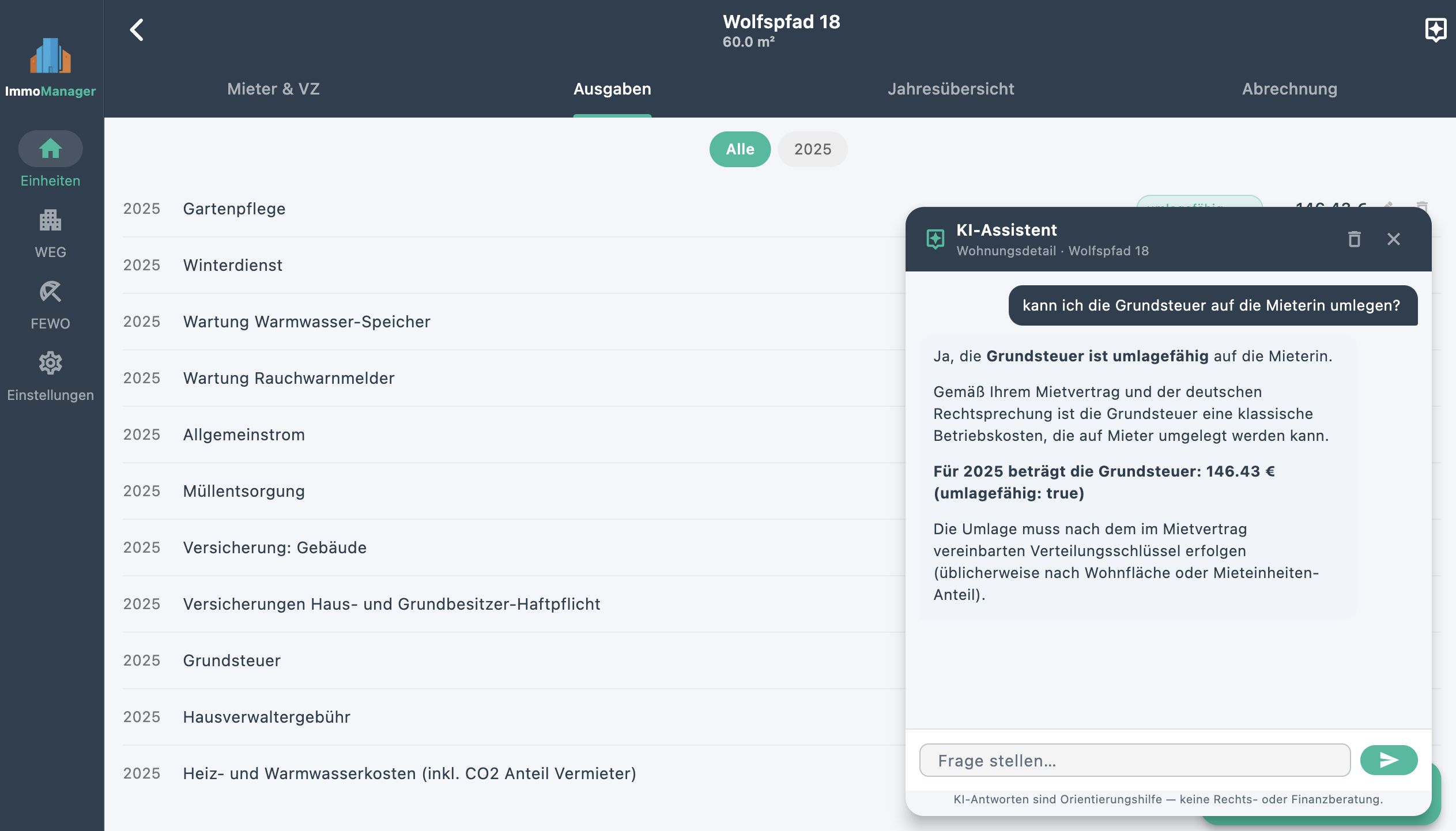Click the Wolfspfad 18 title

(781, 22)
